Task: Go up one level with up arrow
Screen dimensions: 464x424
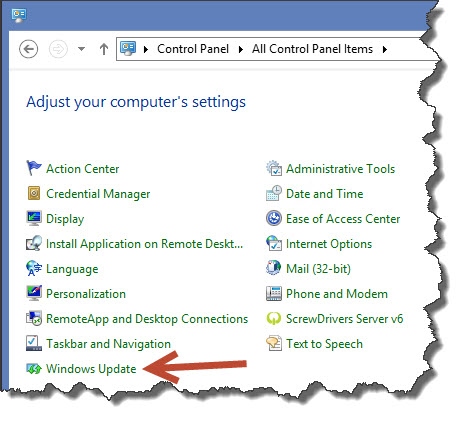Action: coord(104,49)
